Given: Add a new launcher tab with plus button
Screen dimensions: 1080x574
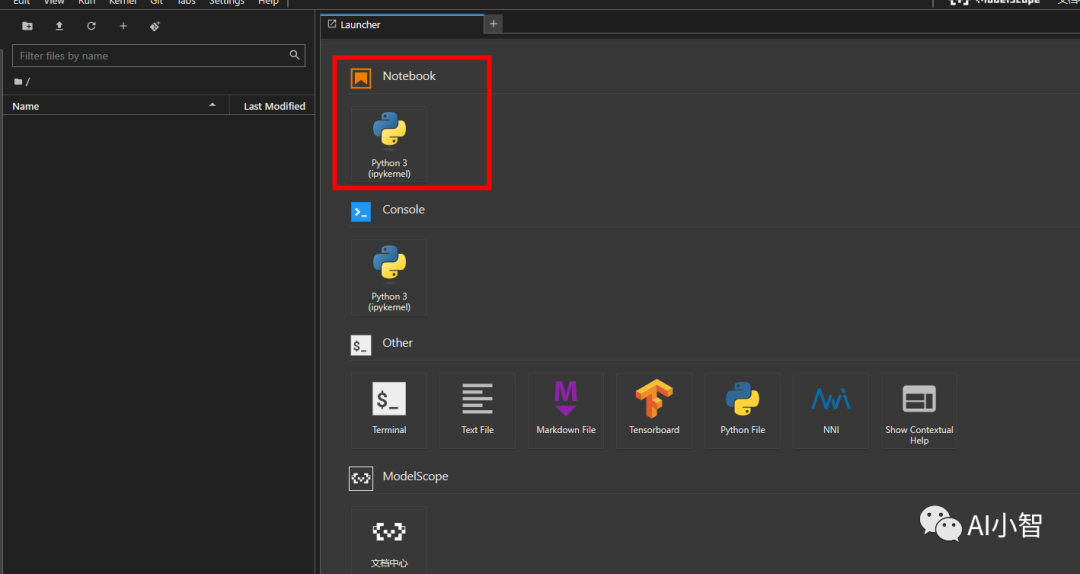Looking at the screenshot, I should click(494, 24).
